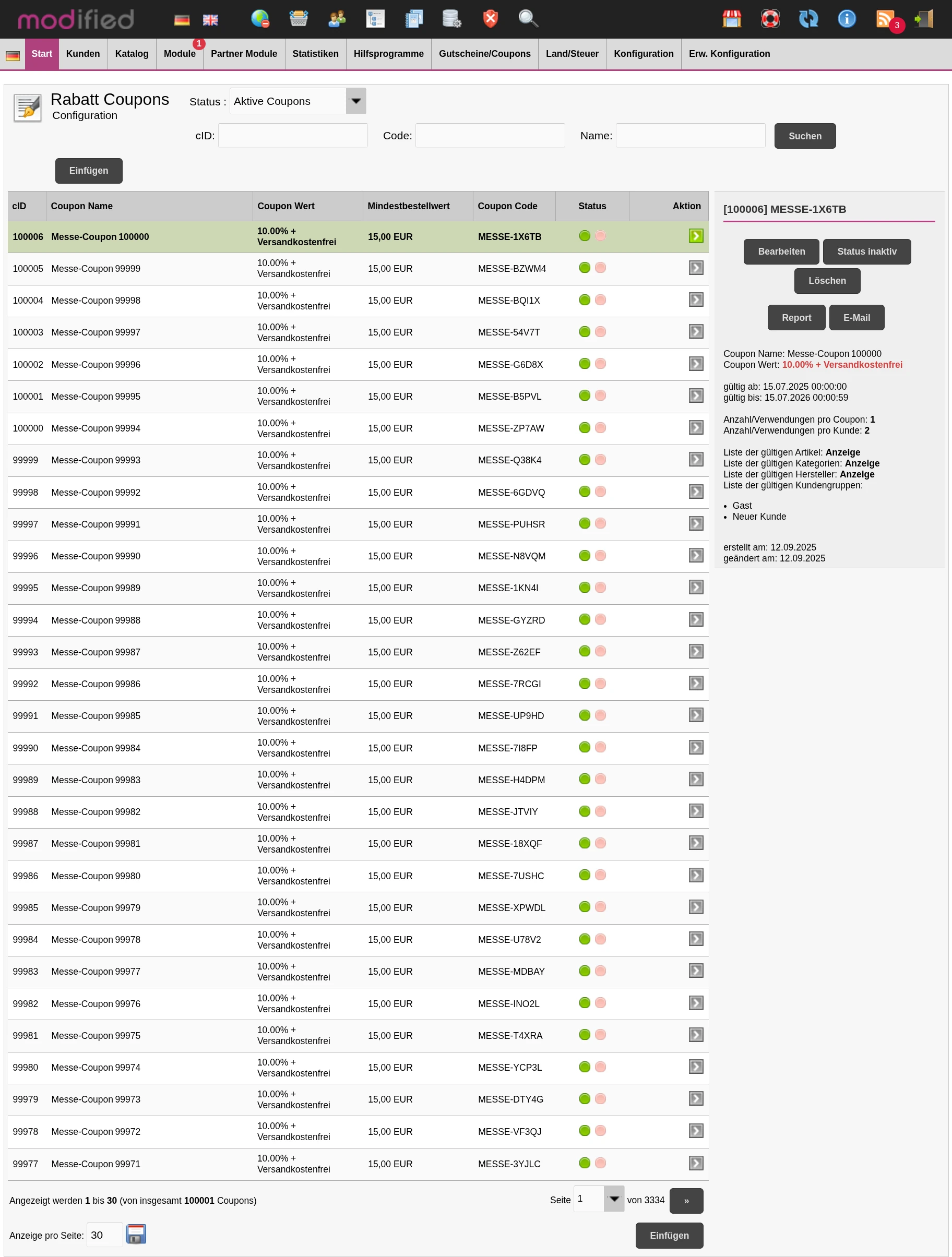Screen dimensions: 952x1257
Task: Click the Bearbeiten button
Action: coord(781,252)
